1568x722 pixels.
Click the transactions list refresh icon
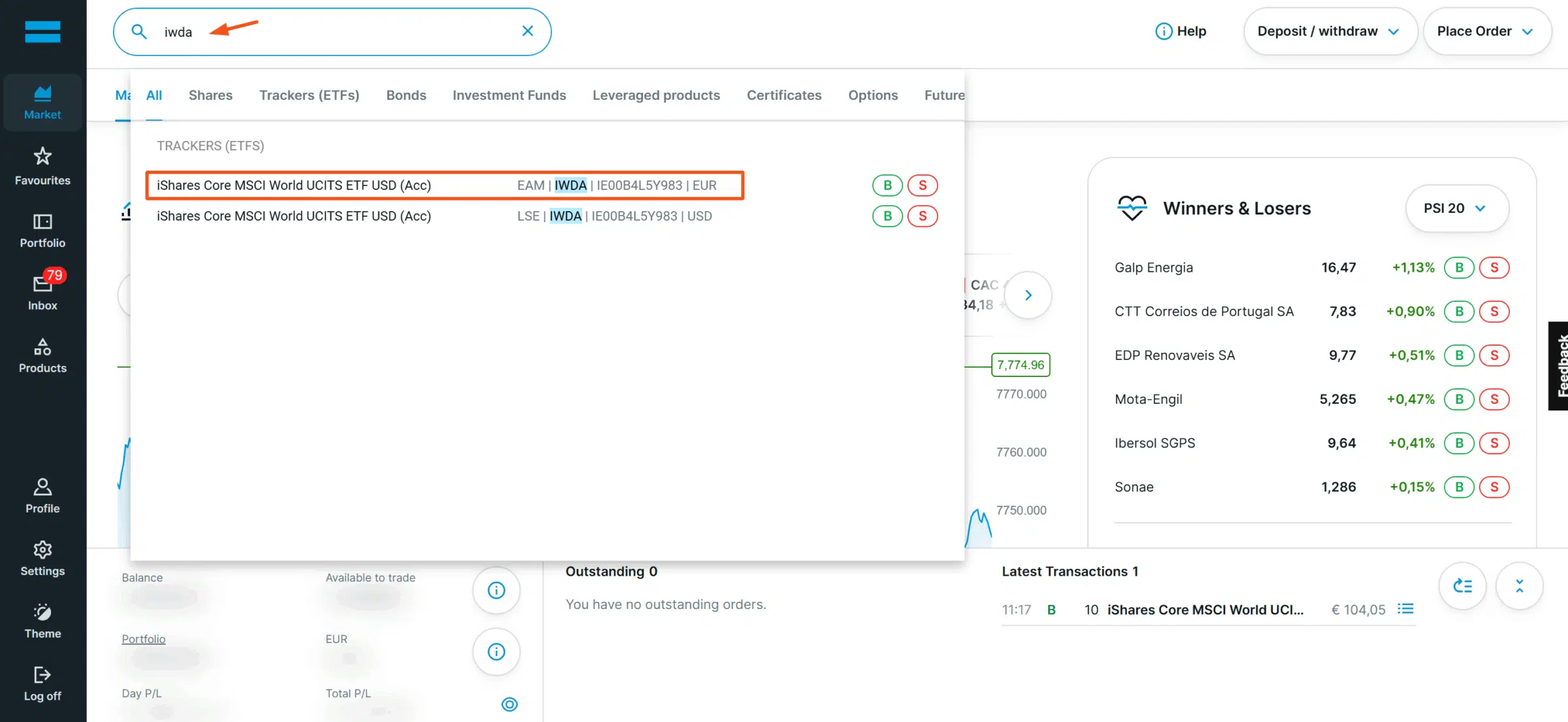[x=1463, y=586]
